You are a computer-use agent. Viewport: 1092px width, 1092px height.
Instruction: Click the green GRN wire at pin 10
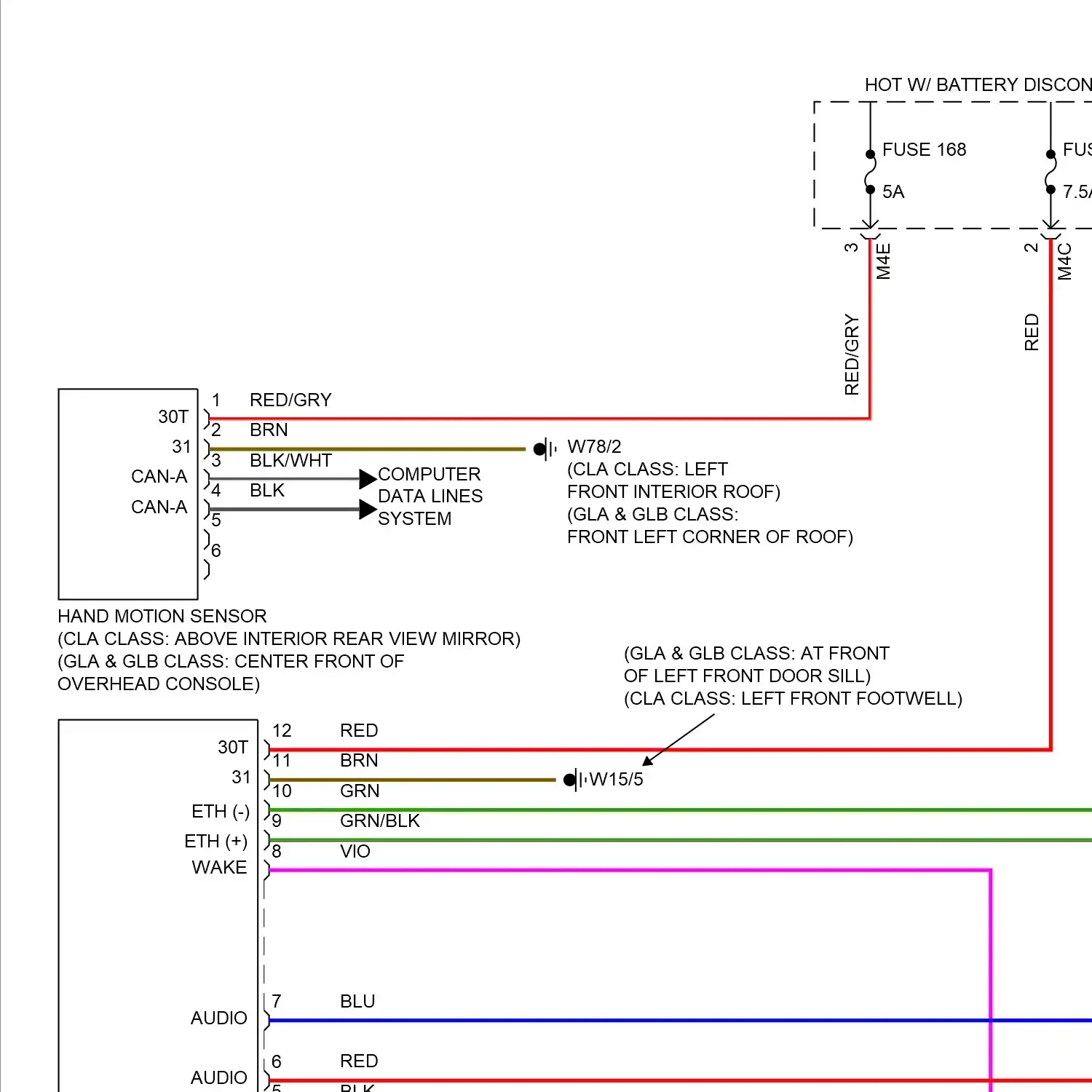[x=655, y=810]
